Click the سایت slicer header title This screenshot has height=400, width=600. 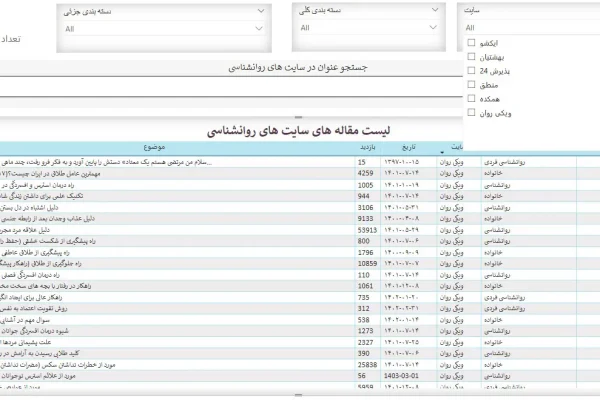tap(471, 10)
